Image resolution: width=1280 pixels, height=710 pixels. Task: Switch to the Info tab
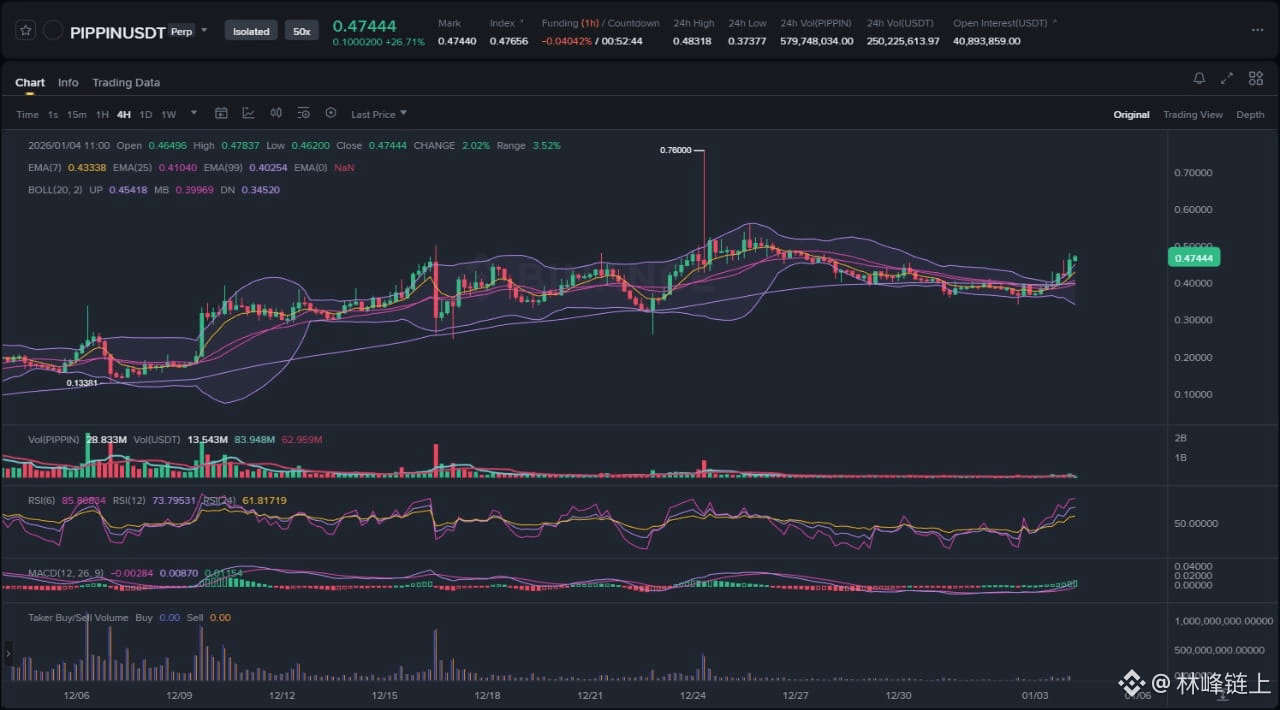pyautogui.click(x=68, y=82)
